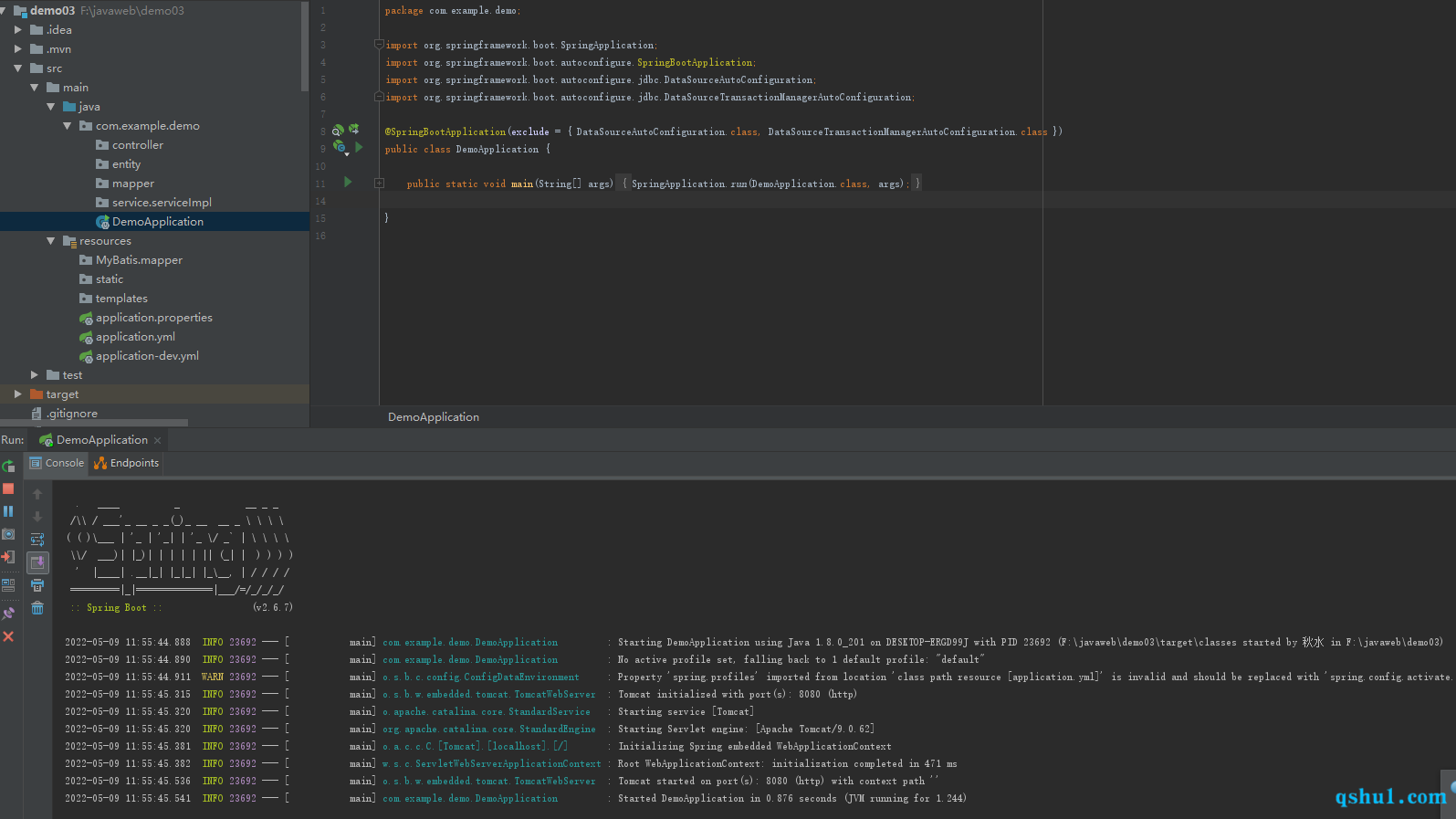Toggle soft-wrap in console

37,540
